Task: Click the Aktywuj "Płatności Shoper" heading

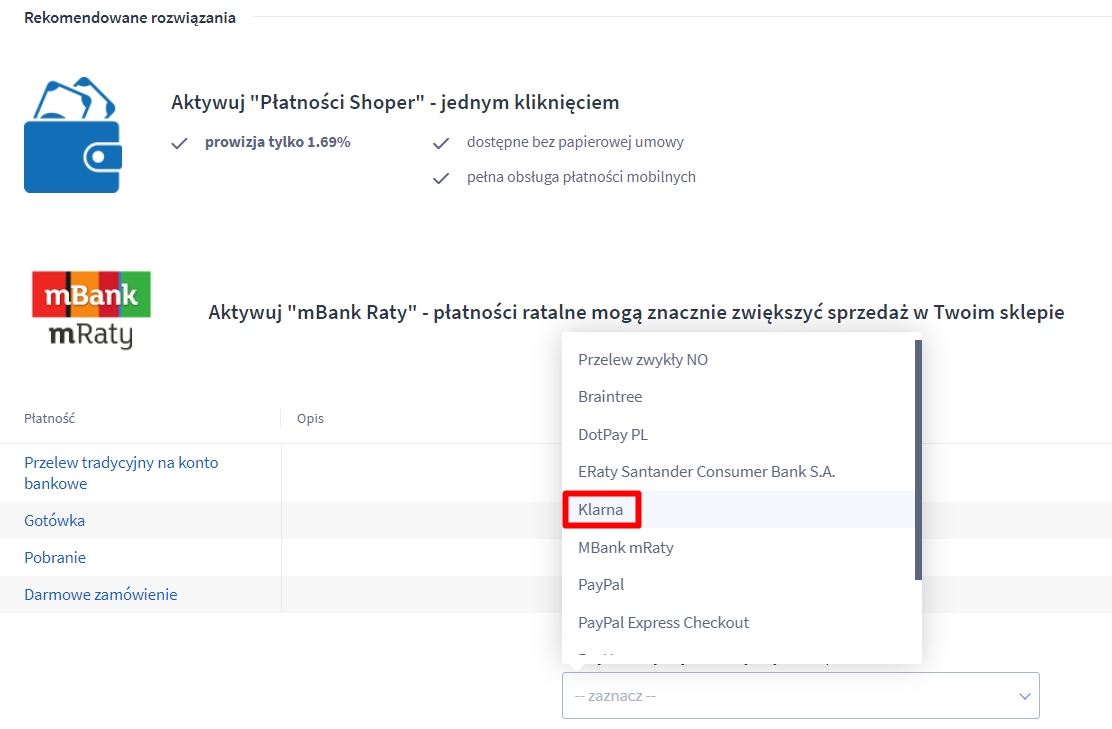Action: 395,102
